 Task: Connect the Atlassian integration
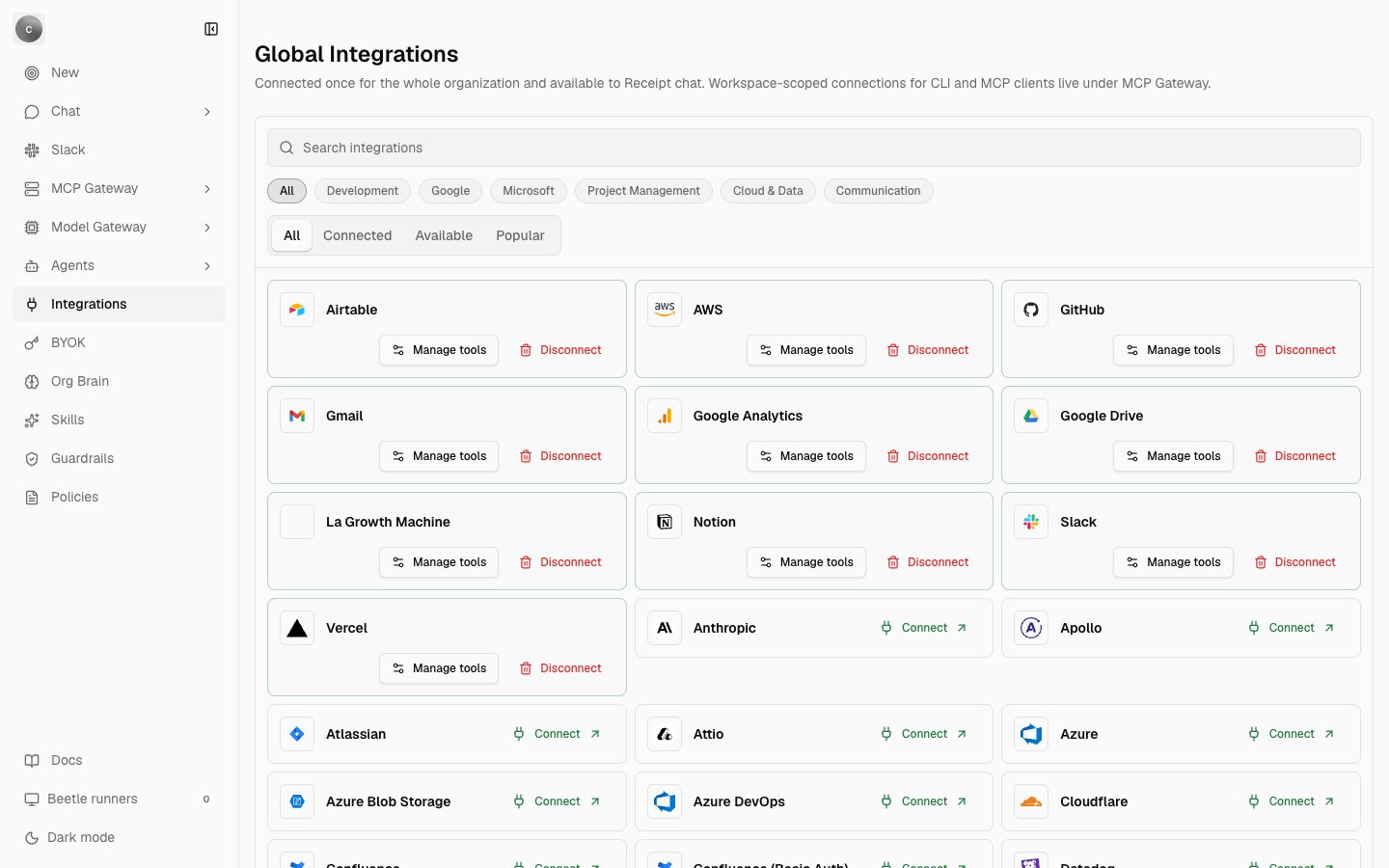[x=558, y=734]
